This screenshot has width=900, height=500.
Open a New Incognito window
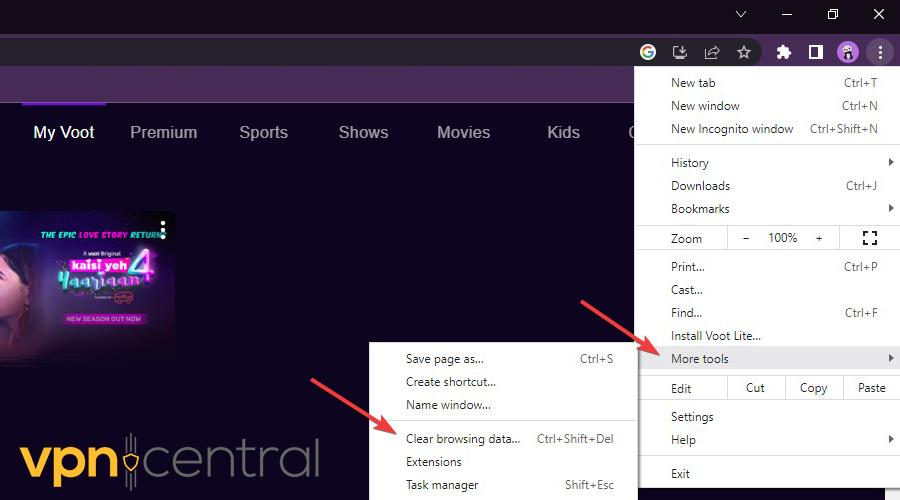point(767,129)
